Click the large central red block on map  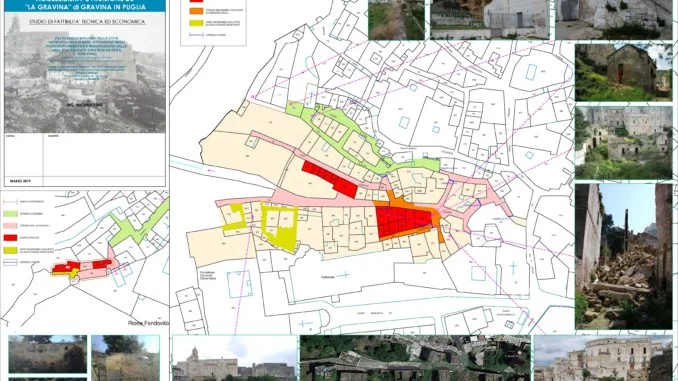404,221
